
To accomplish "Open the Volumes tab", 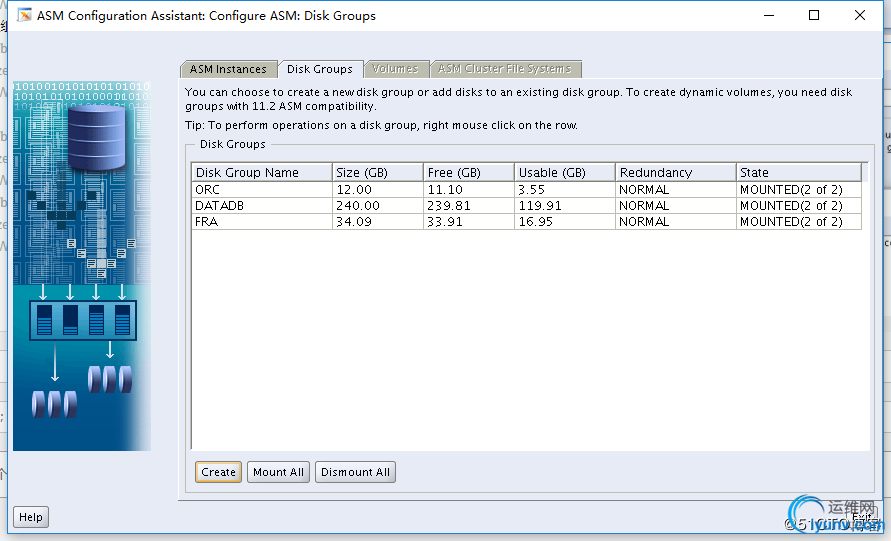I will coord(395,69).
